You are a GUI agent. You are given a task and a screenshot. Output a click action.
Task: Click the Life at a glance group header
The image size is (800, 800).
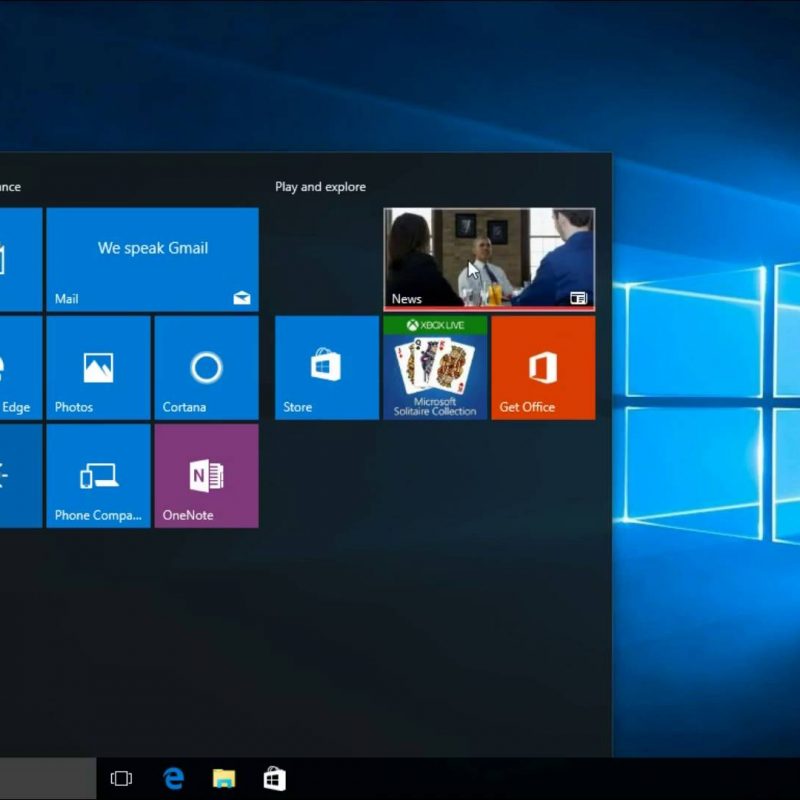(x=10, y=187)
